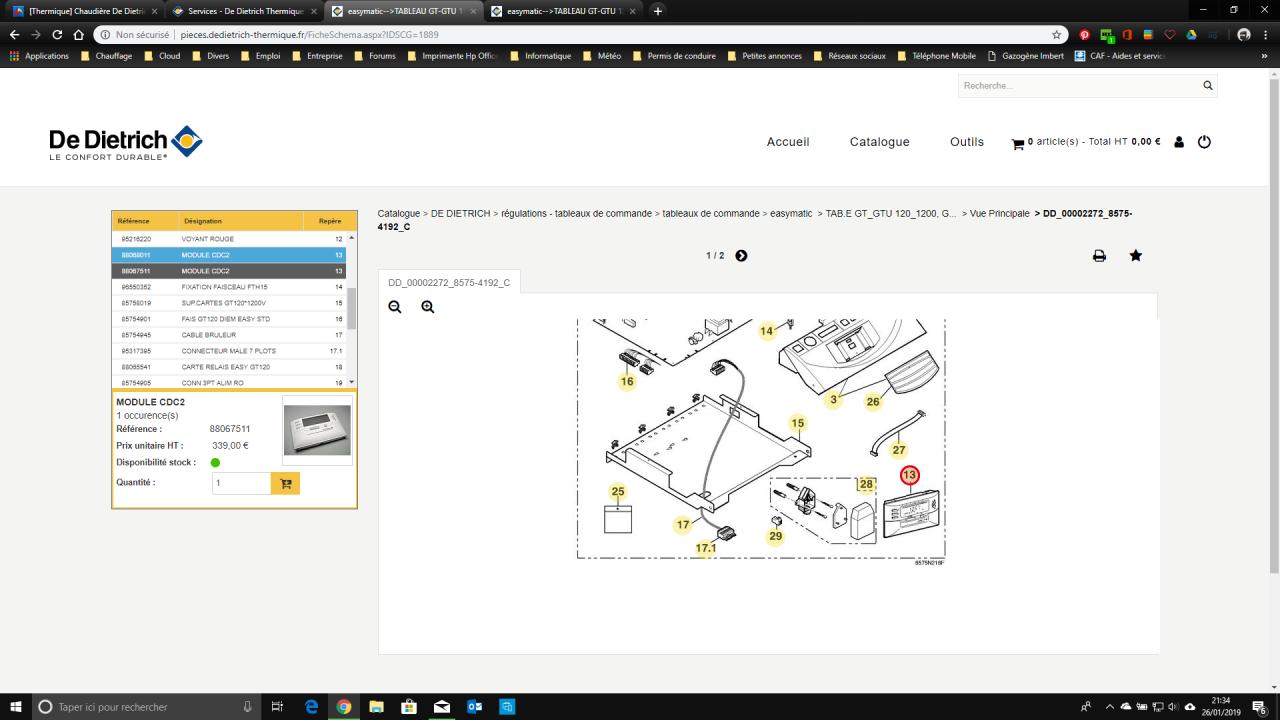Open the Entreprise bookmarks folder
Screen dimensions: 1280x720
click(x=318, y=56)
